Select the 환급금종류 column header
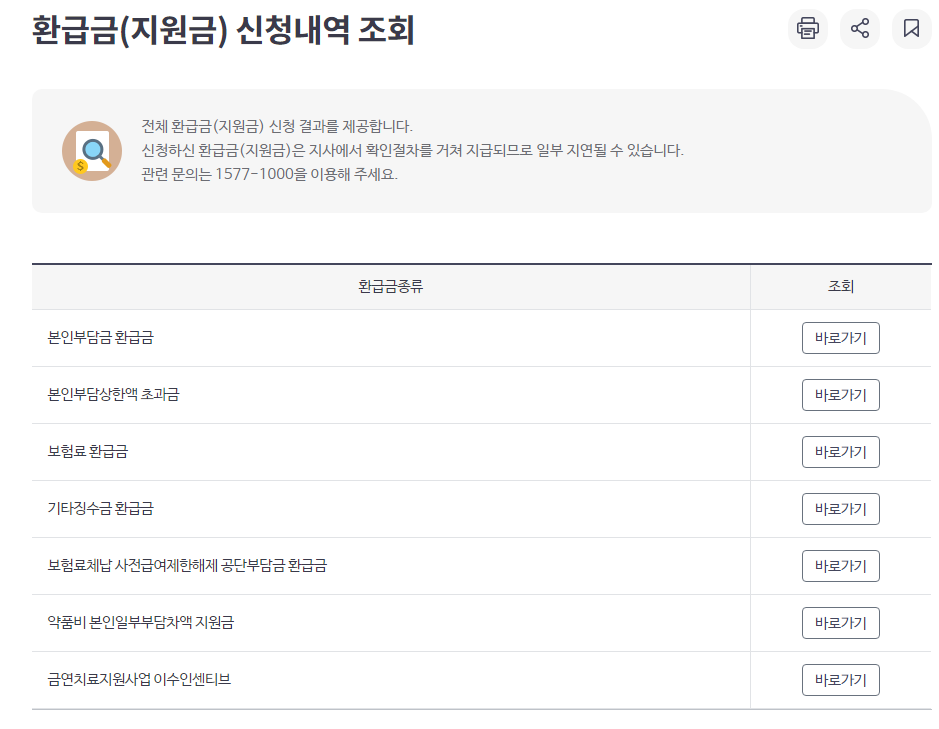 (x=390, y=287)
